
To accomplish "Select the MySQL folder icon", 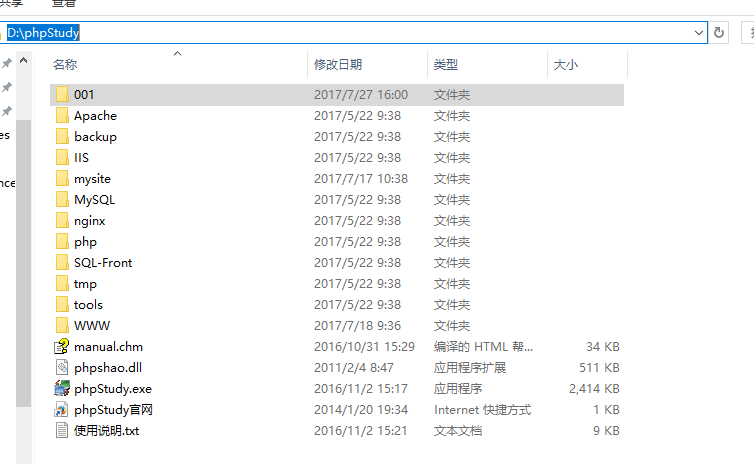I will tap(62, 200).
